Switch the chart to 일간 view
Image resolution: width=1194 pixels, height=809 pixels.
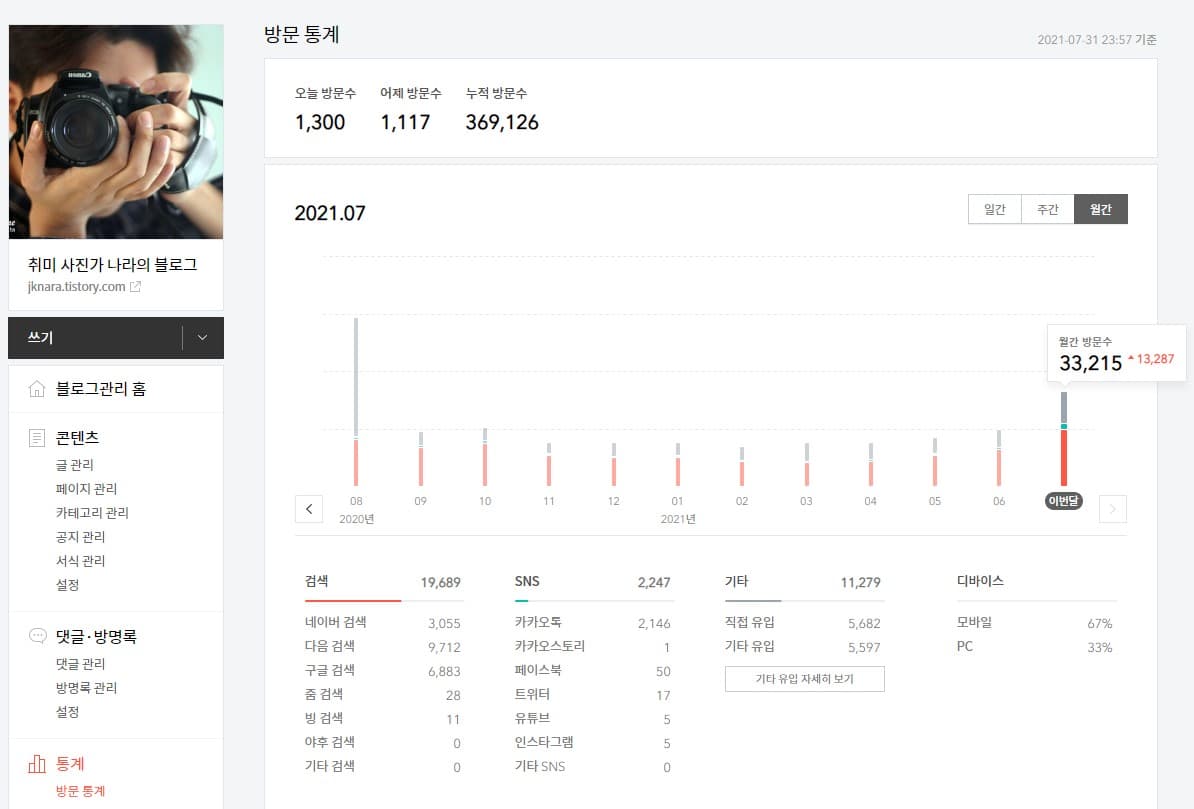point(994,209)
